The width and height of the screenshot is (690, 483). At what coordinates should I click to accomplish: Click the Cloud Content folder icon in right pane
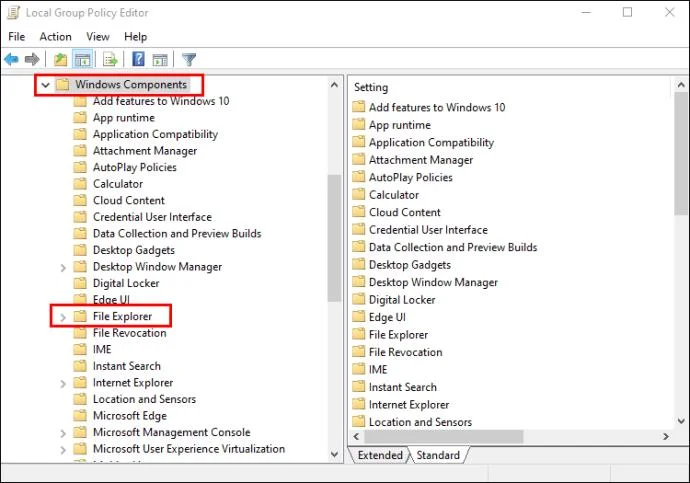click(x=359, y=212)
